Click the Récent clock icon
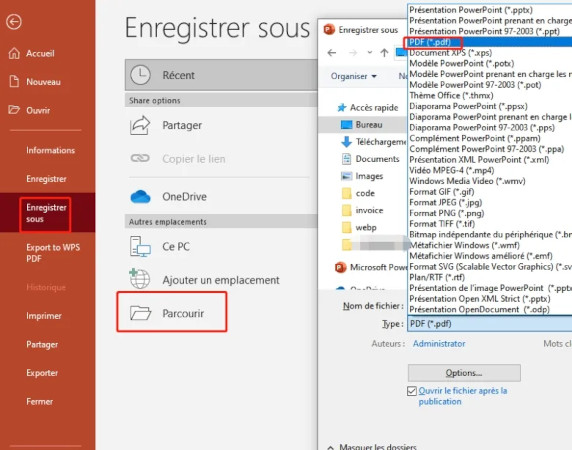The height and width of the screenshot is (450, 572). pos(140,75)
